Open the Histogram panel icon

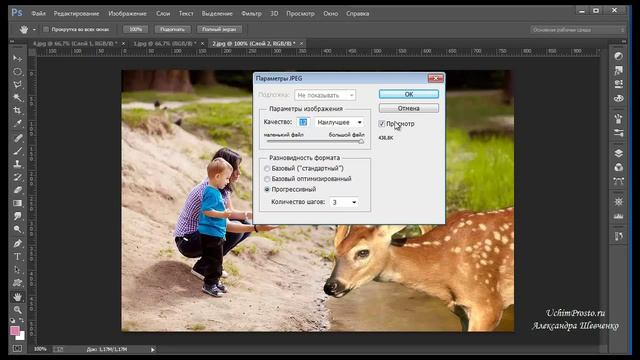point(619,216)
